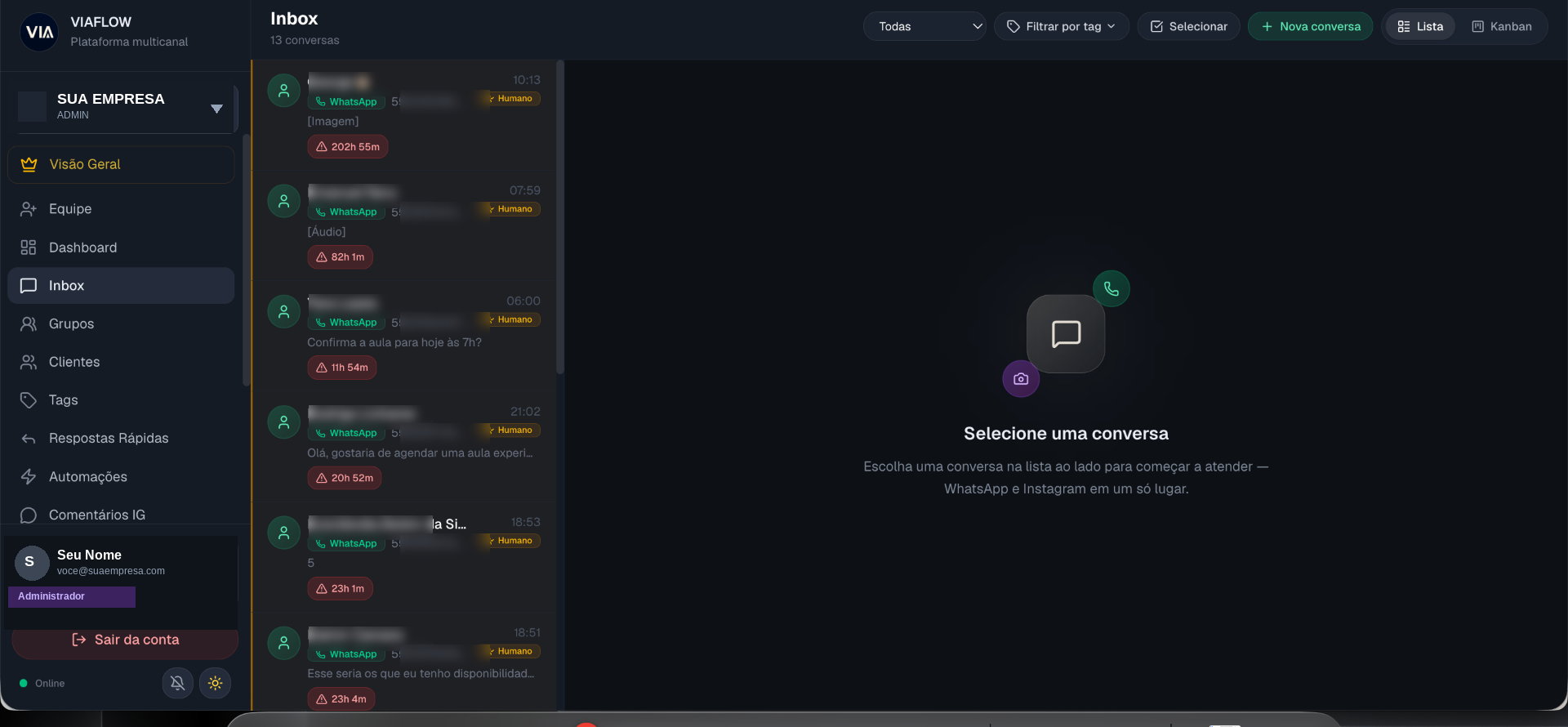
Task: Switch to Kanban view
Action: click(1502, 26)
